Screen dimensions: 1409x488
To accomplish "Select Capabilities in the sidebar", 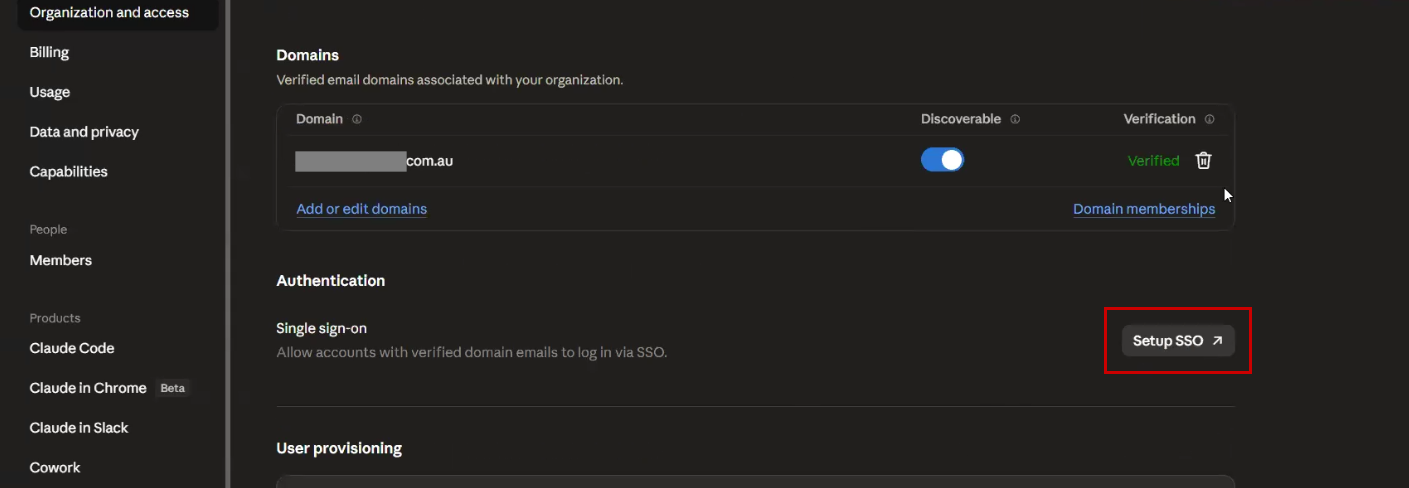I will point(68,172).
